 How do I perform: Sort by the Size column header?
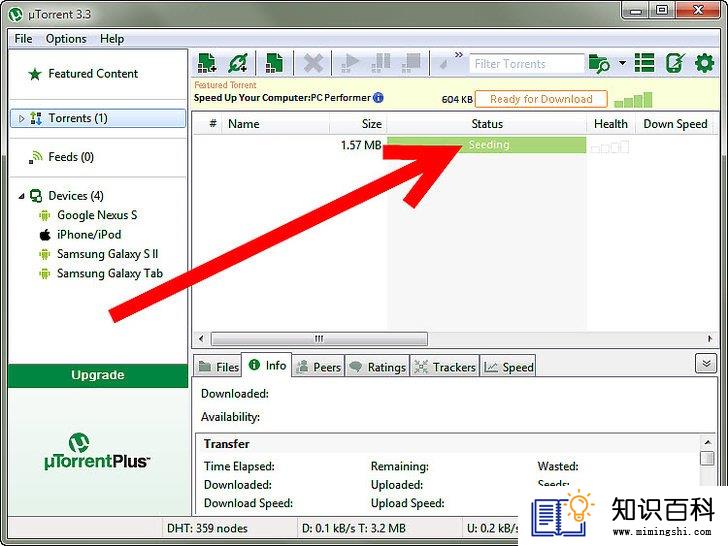[x=358, y=124]
